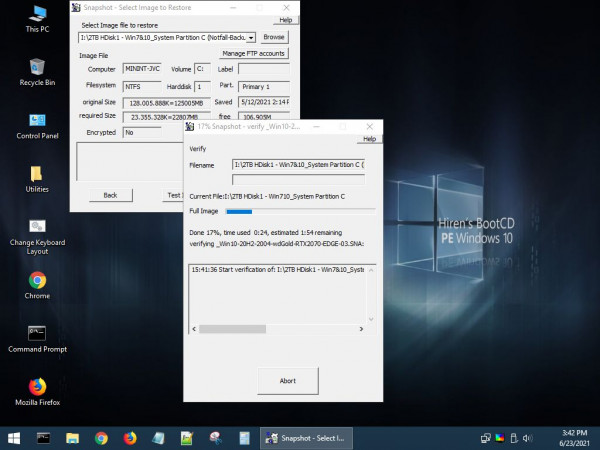Open the volume tray icon
The height and width of the screenshot is (450, 600).
click(x=528, y=438)
